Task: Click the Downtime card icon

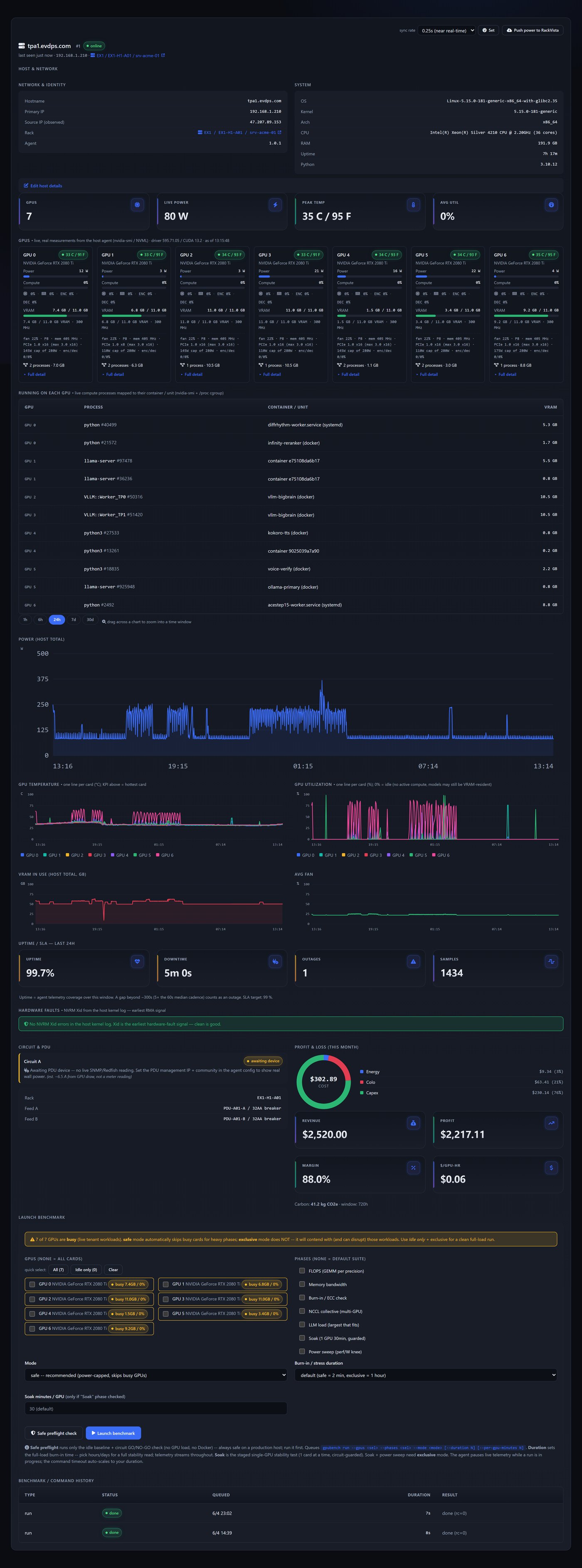Action: 275,962
